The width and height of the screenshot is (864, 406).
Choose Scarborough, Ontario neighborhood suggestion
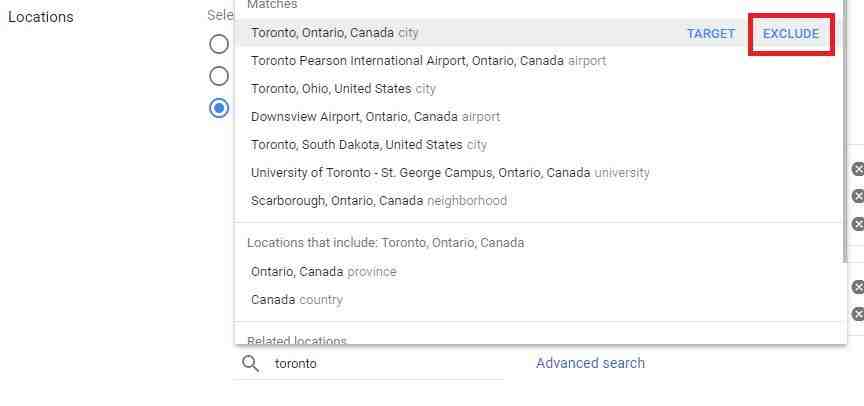[378, 200]
